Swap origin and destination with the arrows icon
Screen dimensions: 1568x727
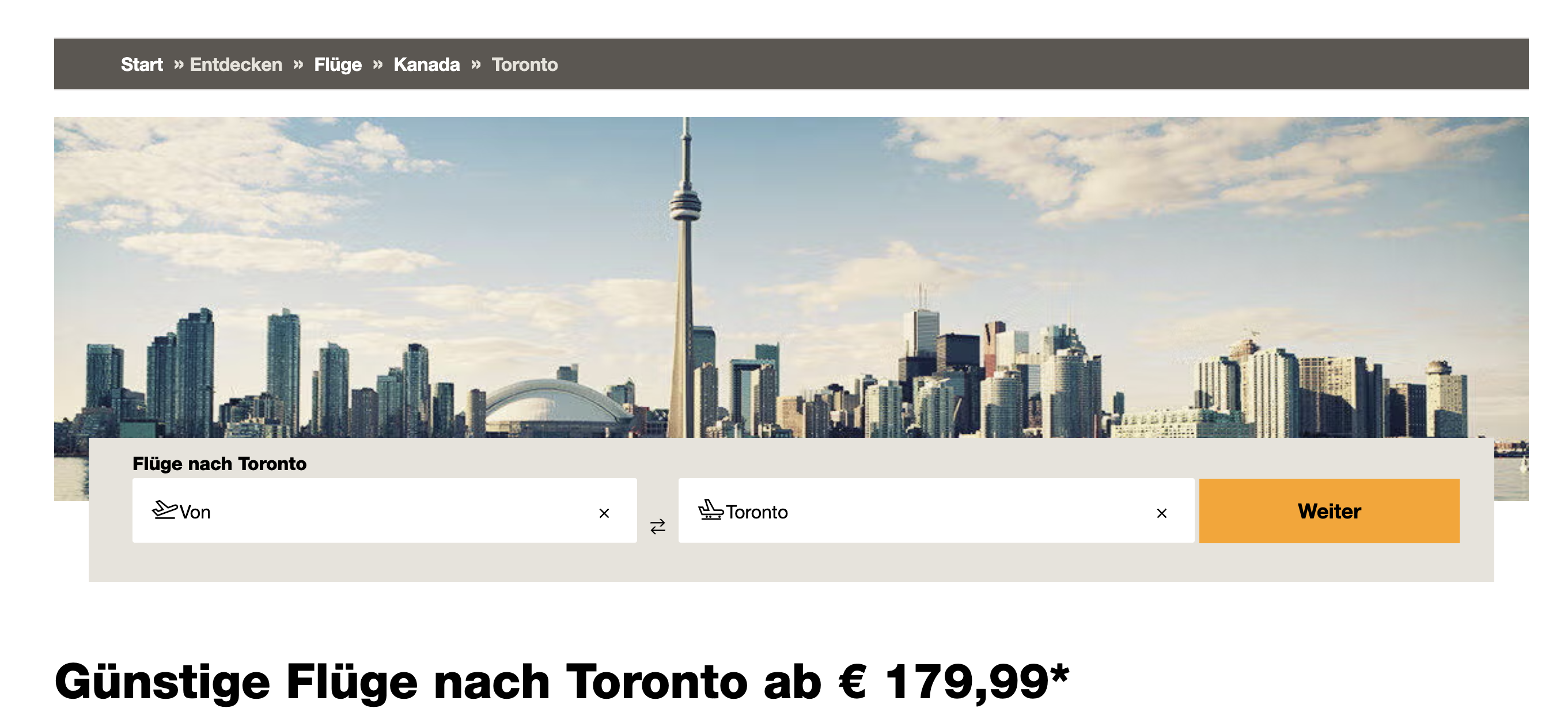pos(657,526)
